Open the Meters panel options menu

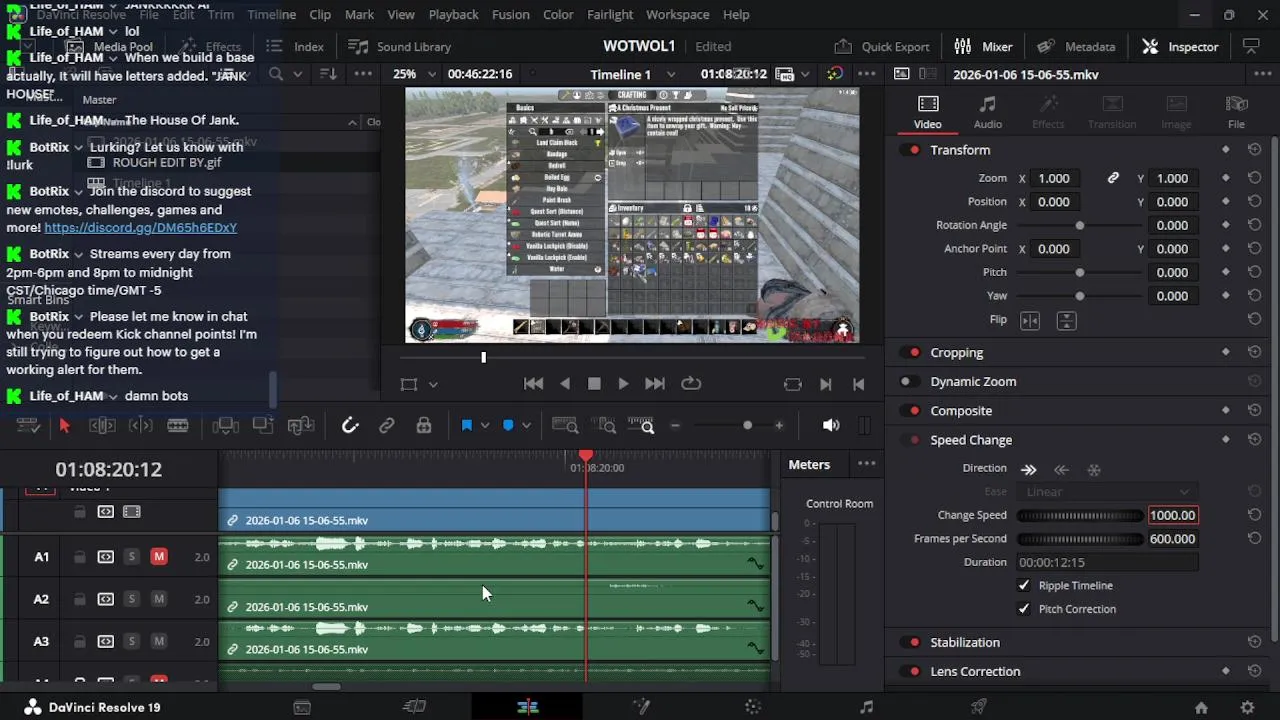coord(866,464)
